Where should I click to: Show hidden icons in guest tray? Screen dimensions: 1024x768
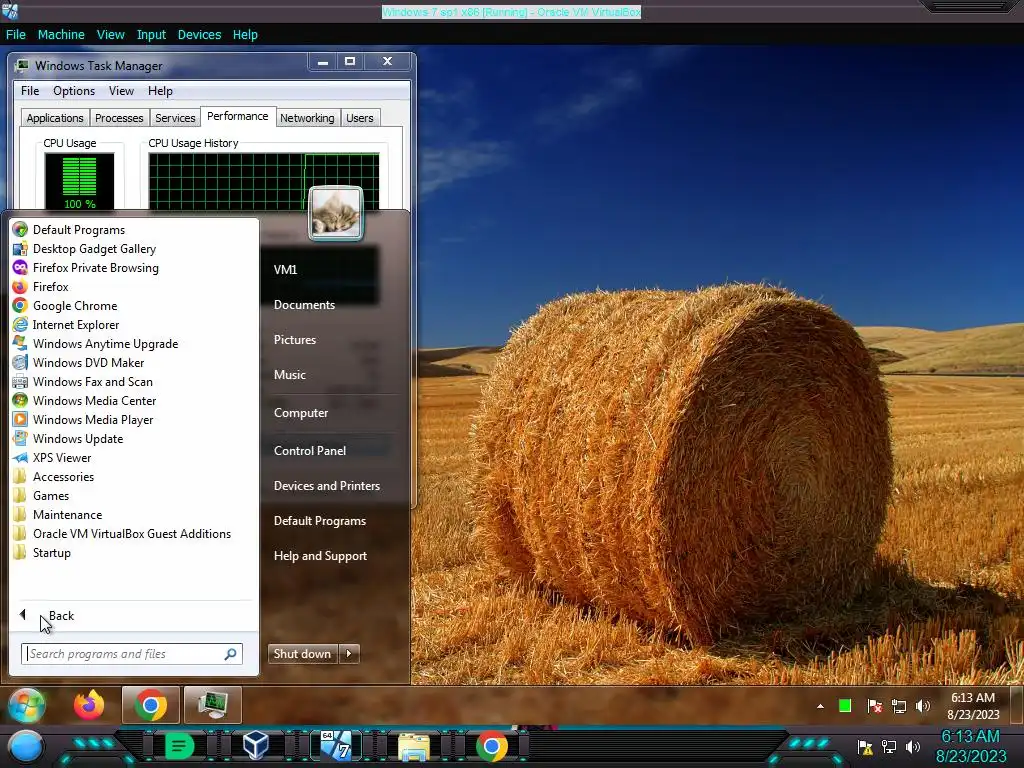[820, 706]
